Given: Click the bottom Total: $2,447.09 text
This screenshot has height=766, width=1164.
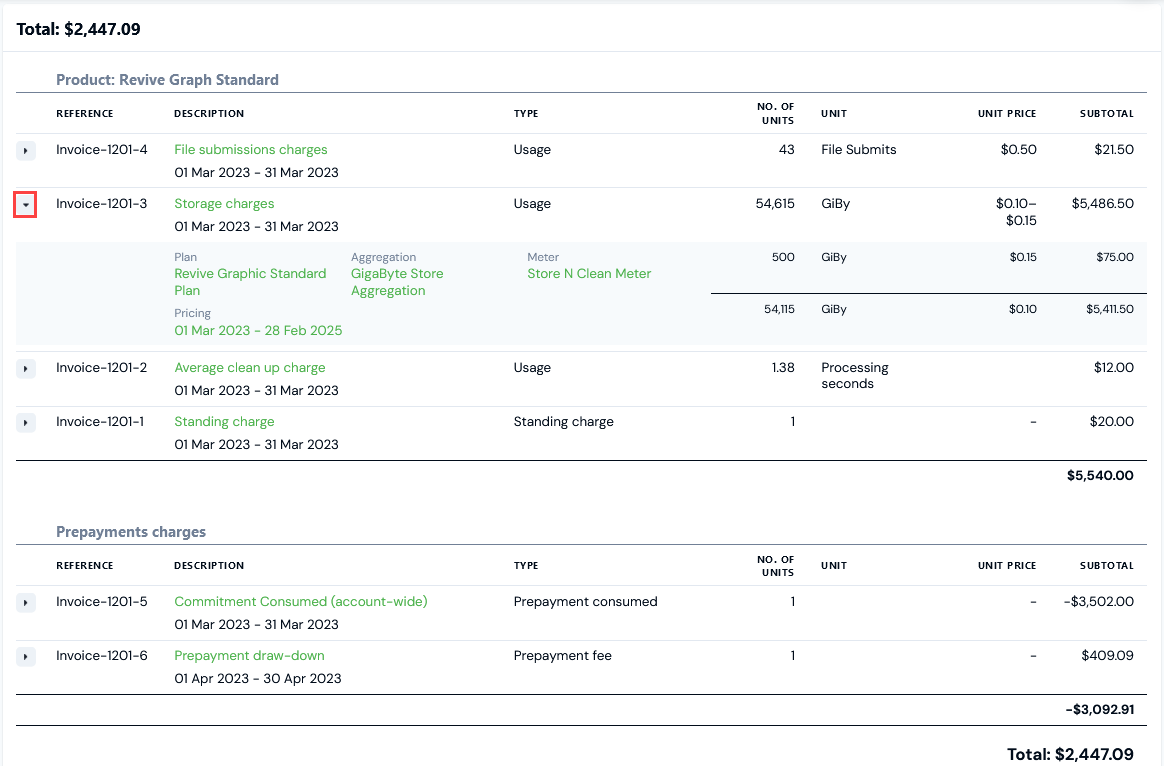Looking at the screenshot, I should pos(1070,754).
